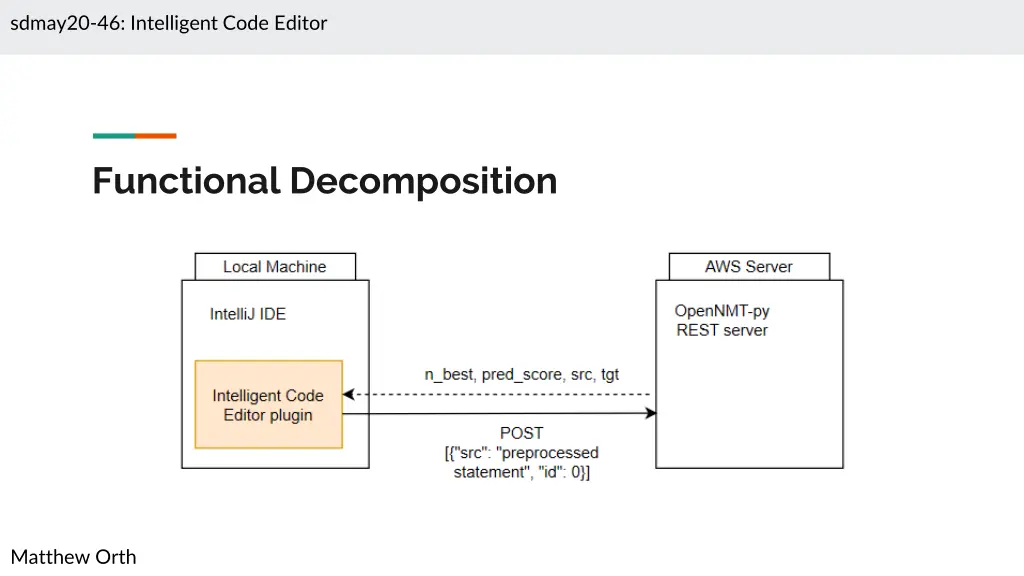This screenshot has height=576, width=1024.
Task: Click the "tgt" word in the response label
Action: tap(609, 375)
